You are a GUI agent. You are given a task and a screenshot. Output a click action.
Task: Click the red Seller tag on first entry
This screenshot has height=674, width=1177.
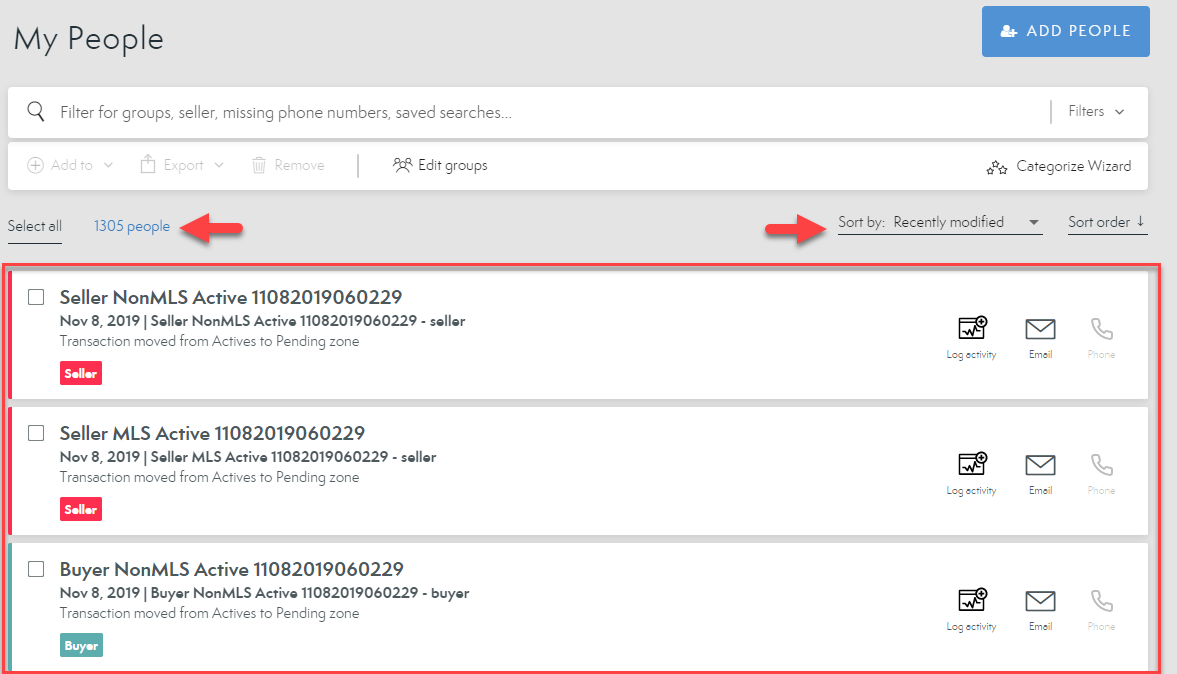pyautogui.click(x=81, y=373)
